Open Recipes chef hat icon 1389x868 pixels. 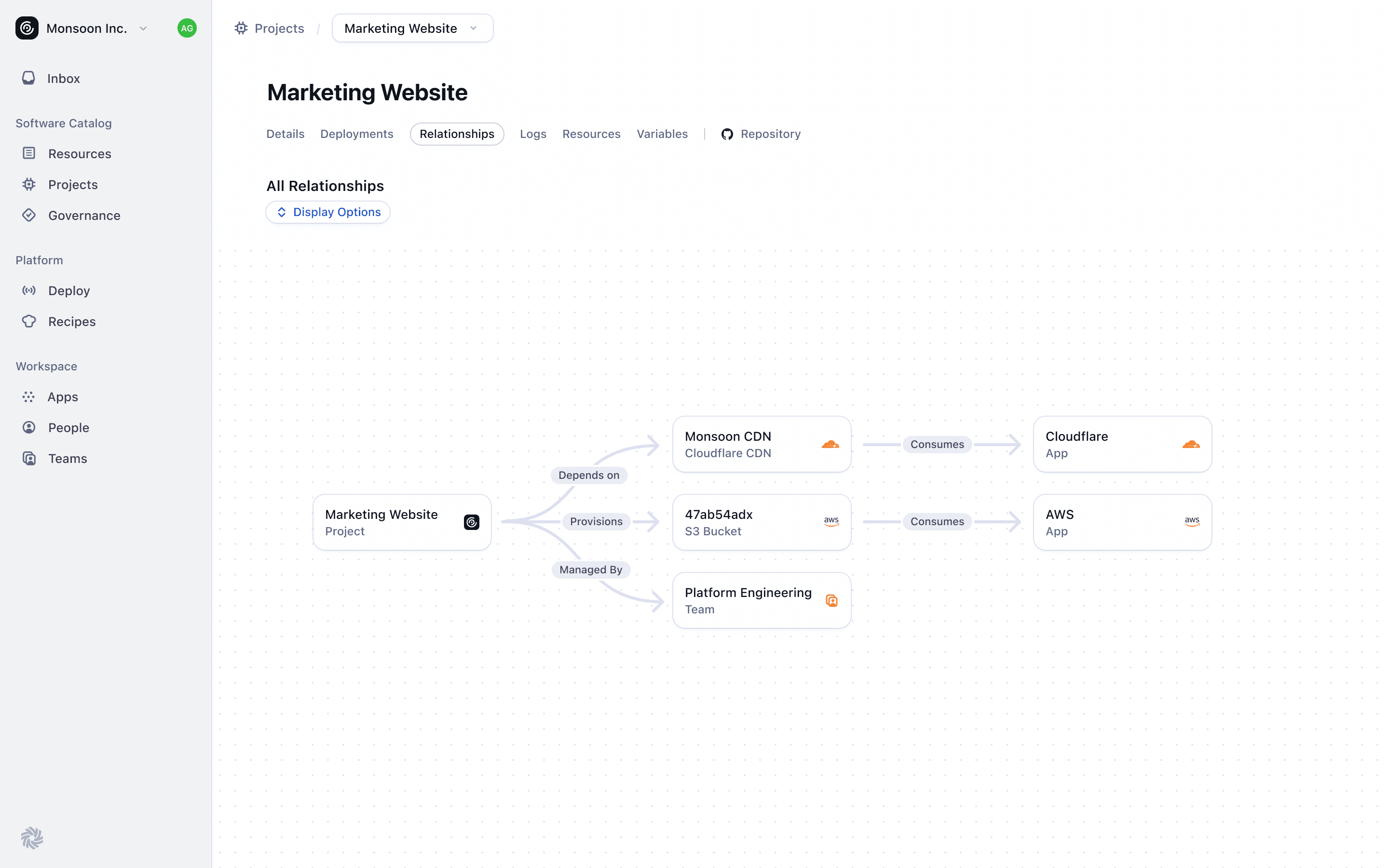pos(29,322)
